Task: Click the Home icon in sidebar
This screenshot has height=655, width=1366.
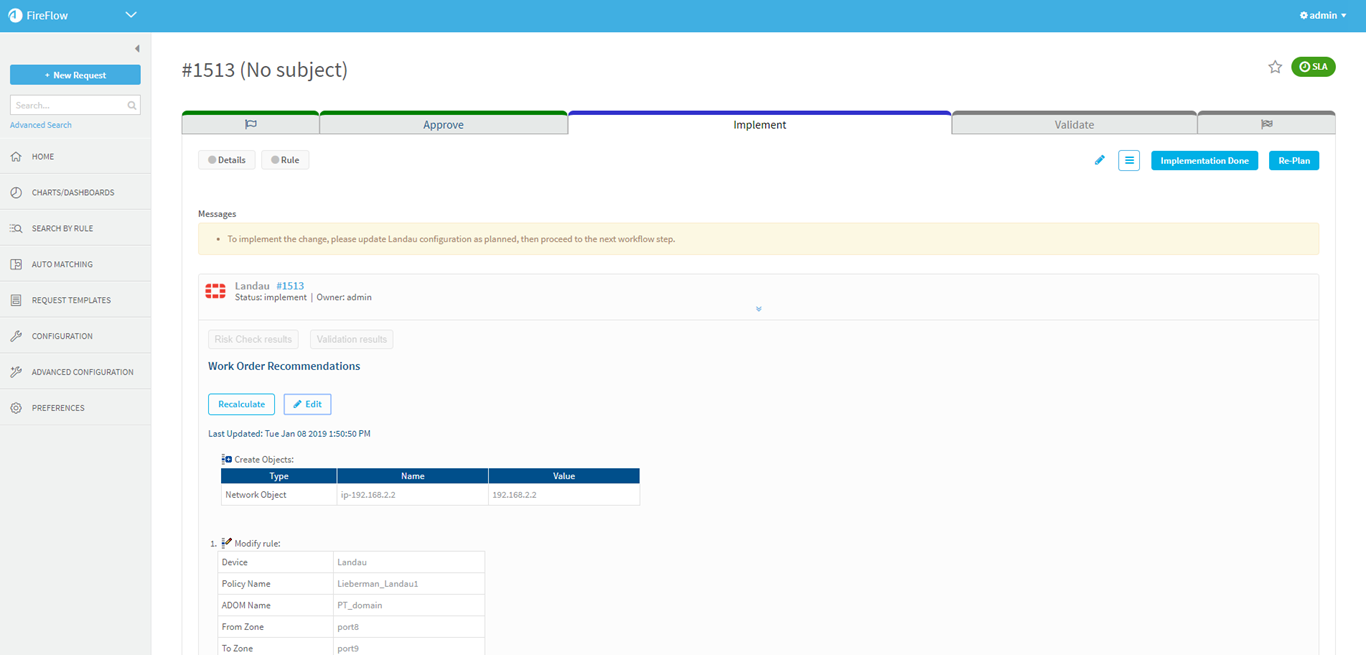Action: pos(16,157)
